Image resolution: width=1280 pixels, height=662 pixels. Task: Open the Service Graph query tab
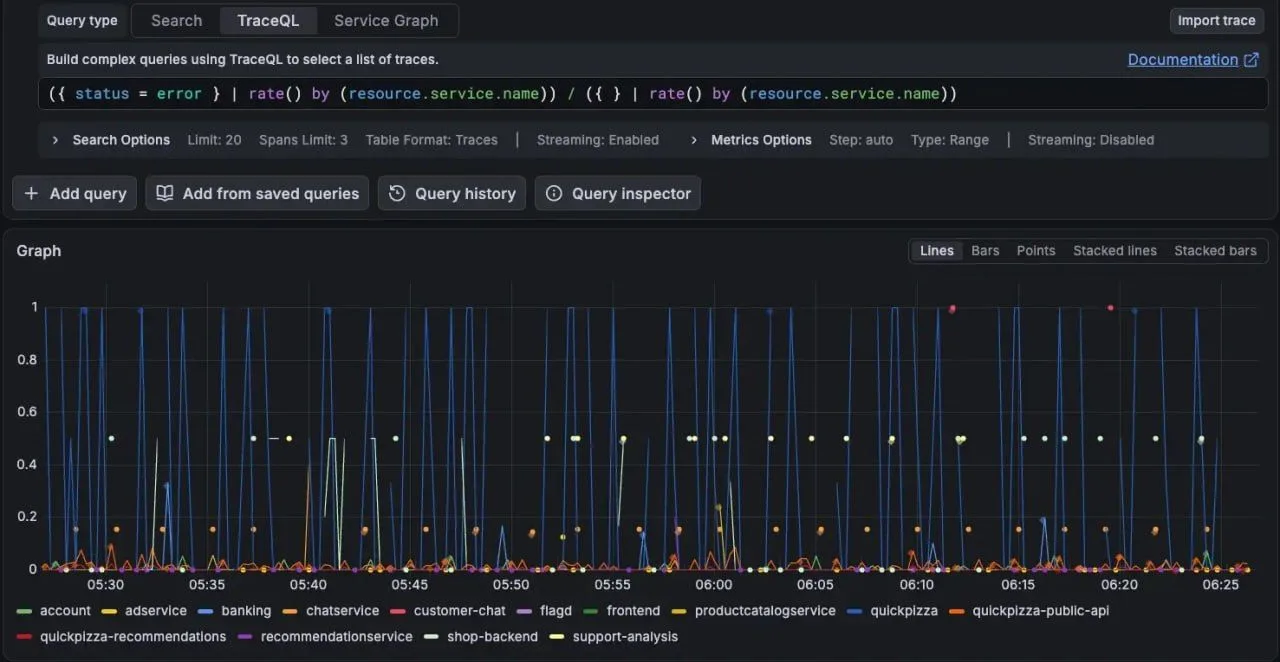point(386,20)
